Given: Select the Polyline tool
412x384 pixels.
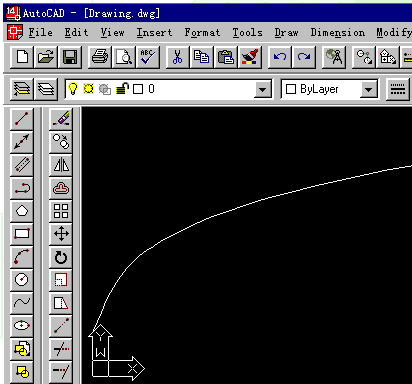Looking at the screenshot, I should [x=22, y=188].
